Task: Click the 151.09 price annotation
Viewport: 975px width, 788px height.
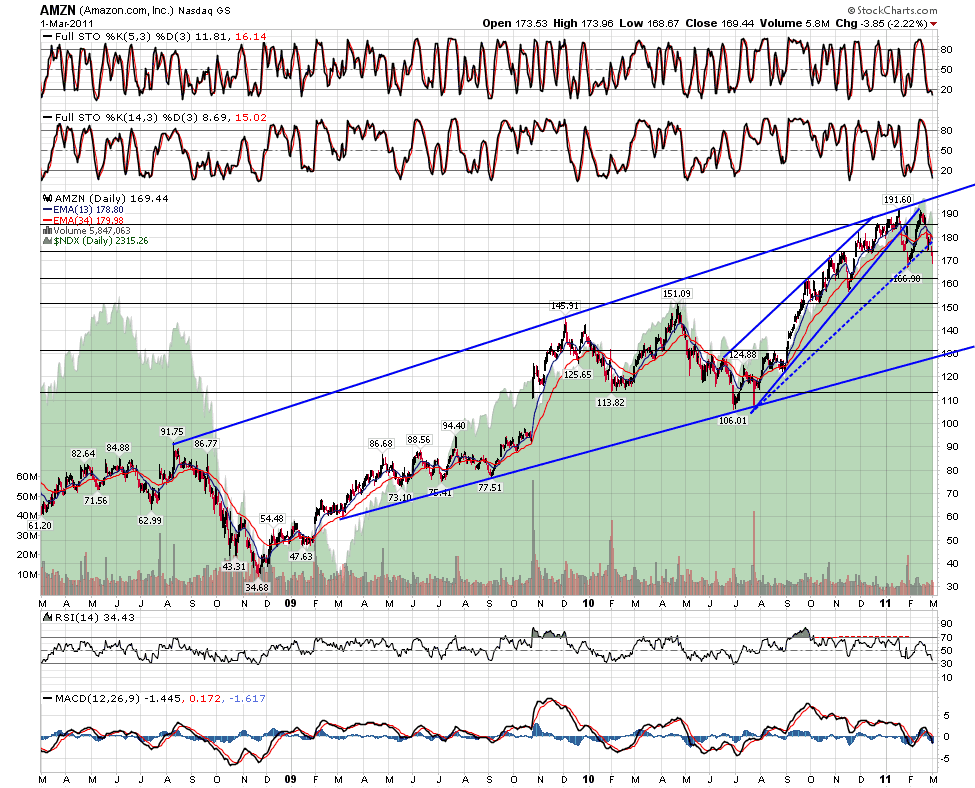Action: tap(677, 294)
